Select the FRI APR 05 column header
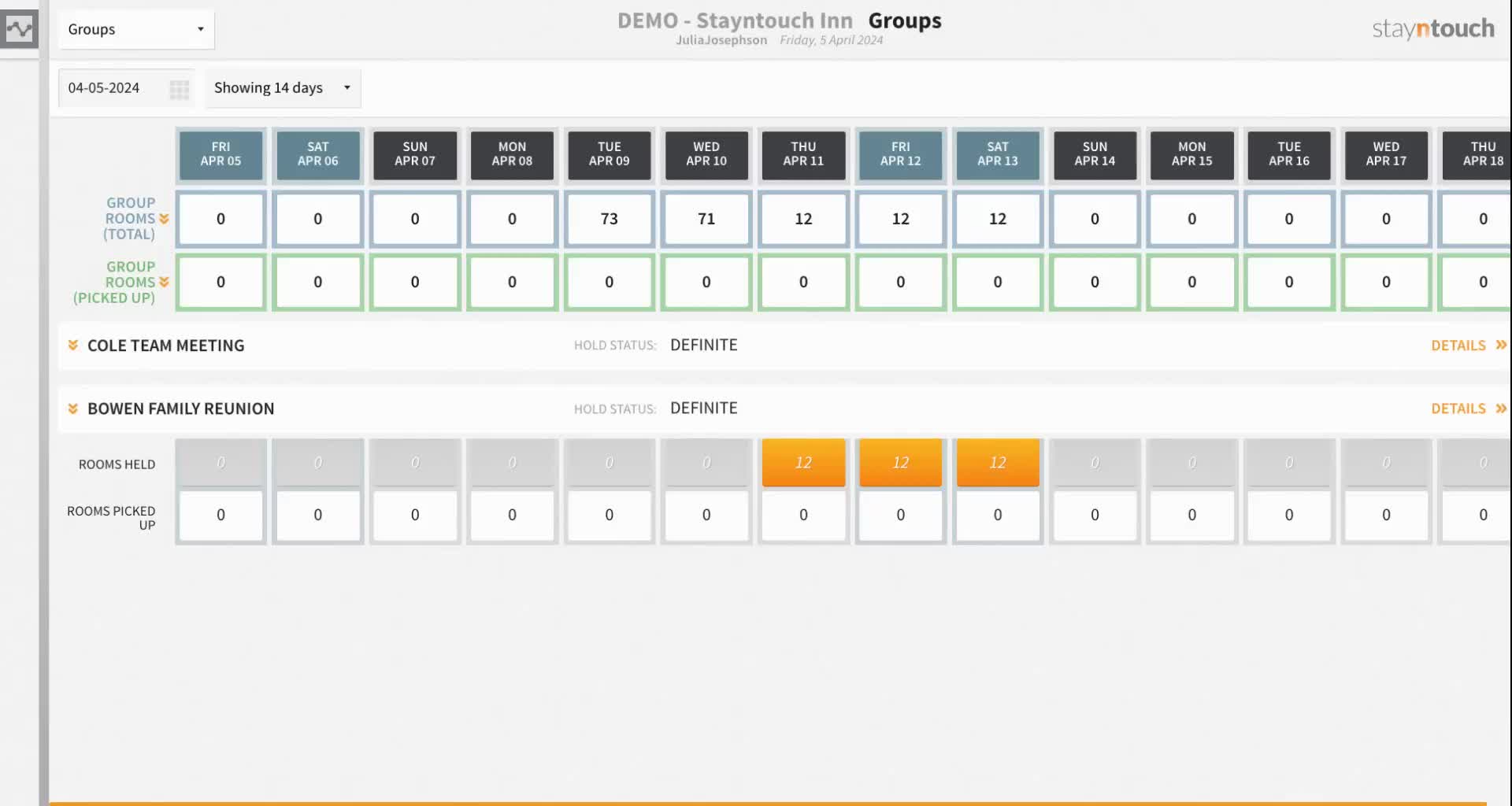The image size is (1512, 806). [x=220, y=154]
